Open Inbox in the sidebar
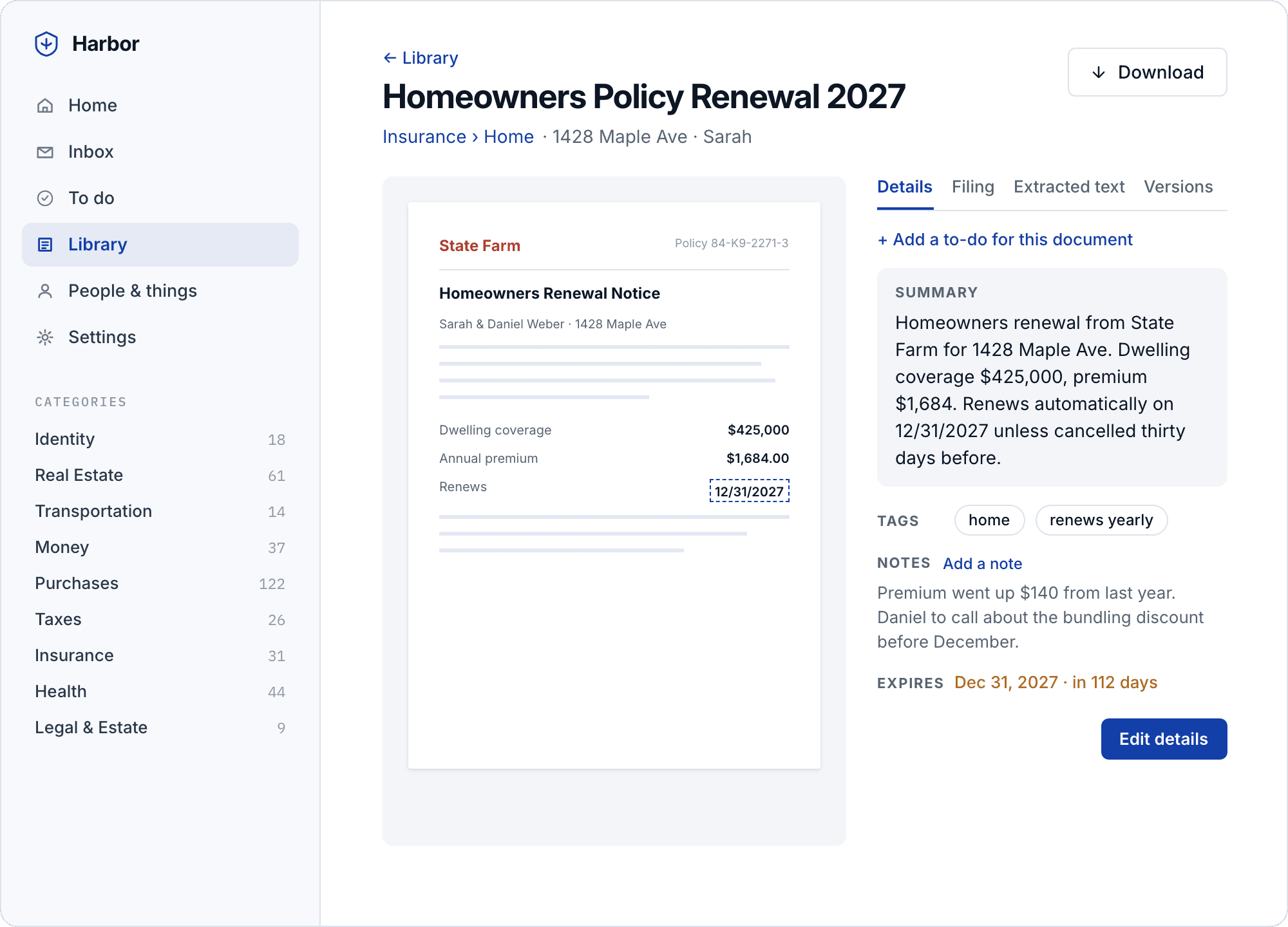 click(x=160, y=152)
